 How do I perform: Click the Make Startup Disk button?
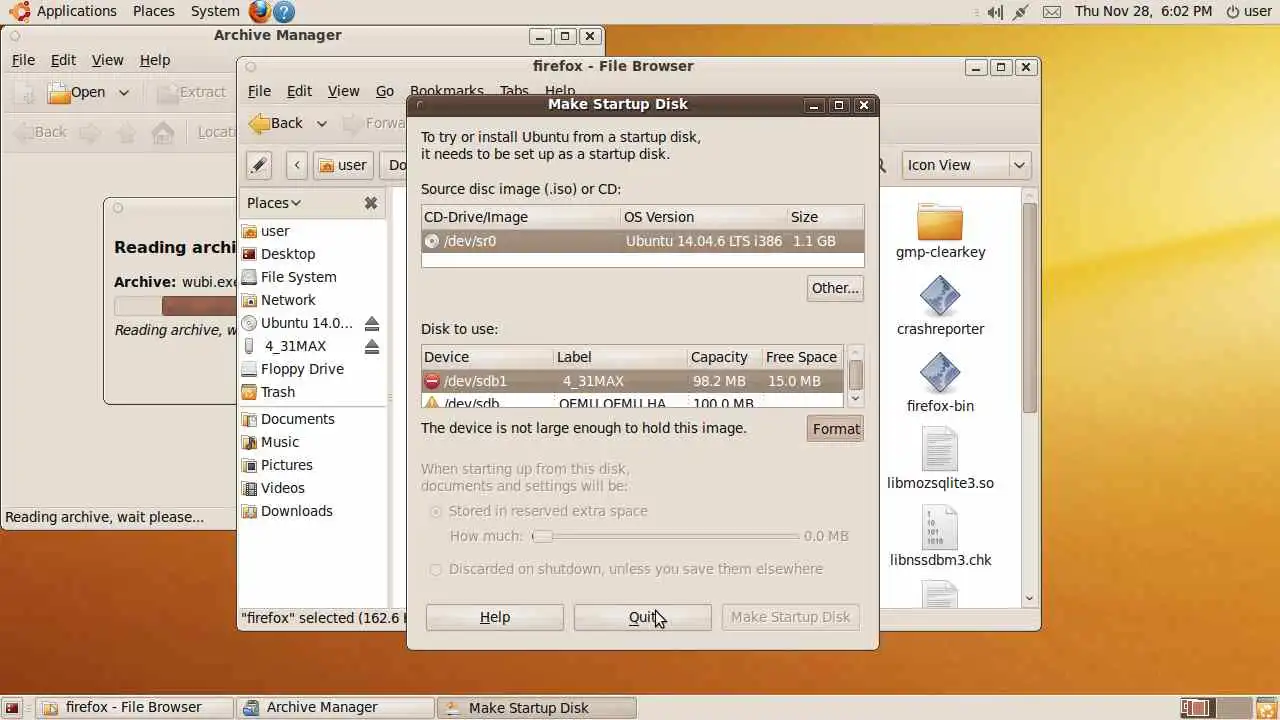pos(790,617)
